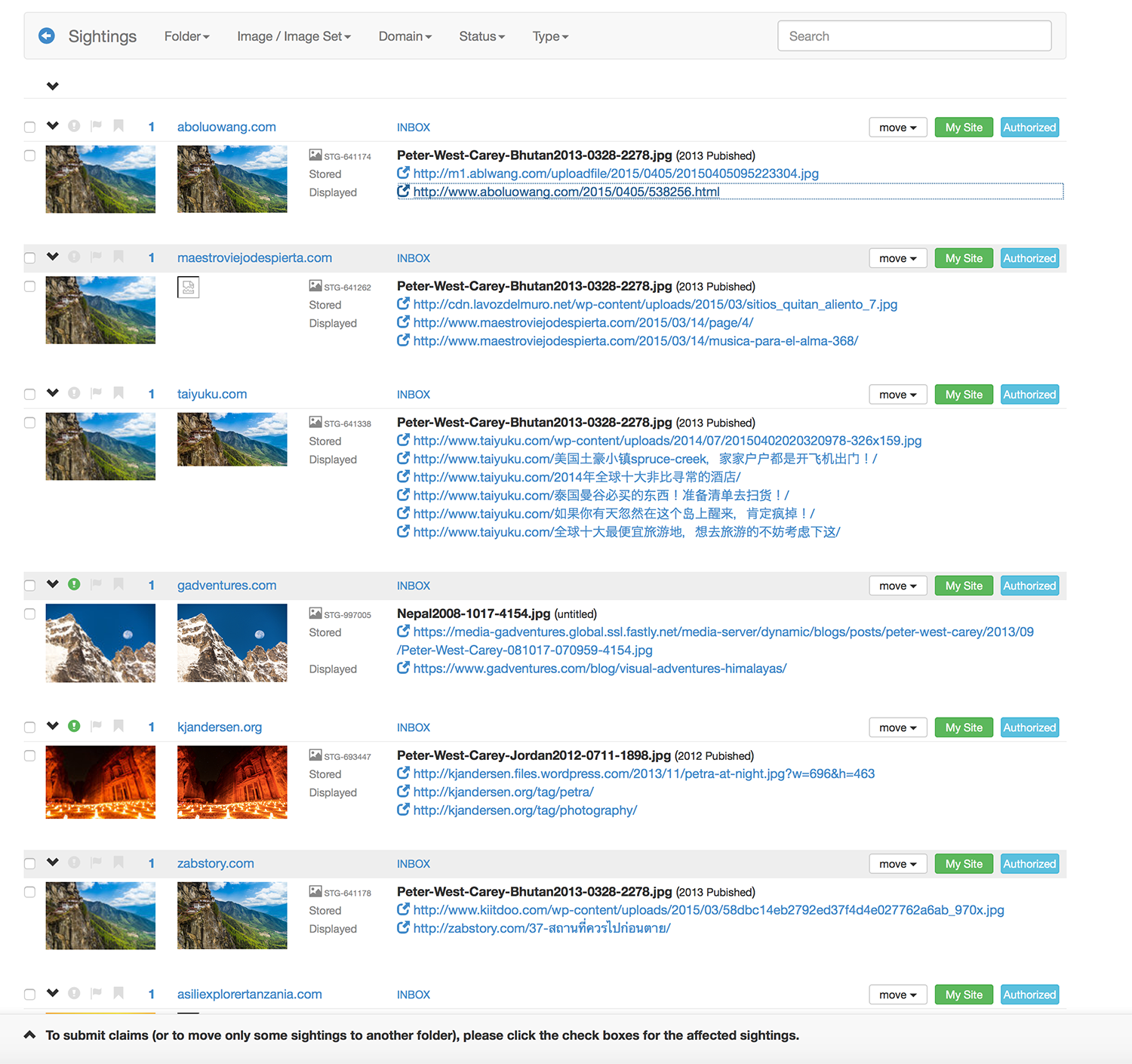The width and height of the screenshot is (1132, 1064).
Task: Click the bookmark icon in taiyuku.com row
Action: 118,393
